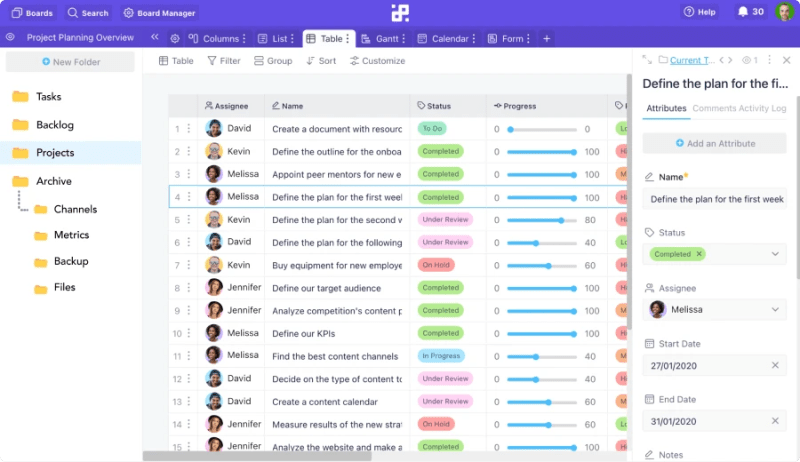Toggle watchers eye icon showing 1
800x462 pixels.
point(749,60)
